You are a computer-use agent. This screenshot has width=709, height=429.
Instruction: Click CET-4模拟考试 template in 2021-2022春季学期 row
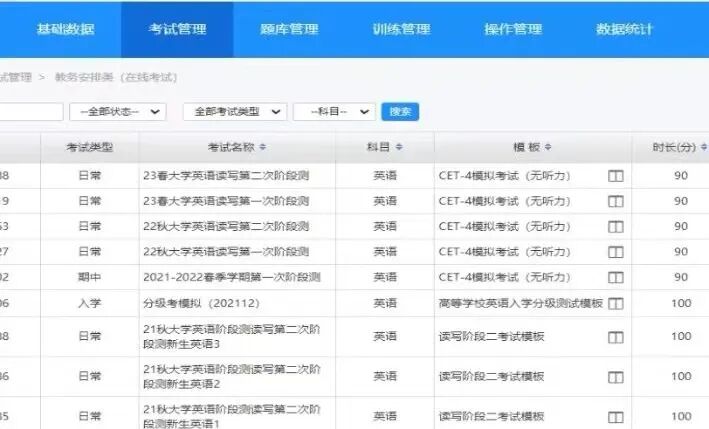click(504, 277)
